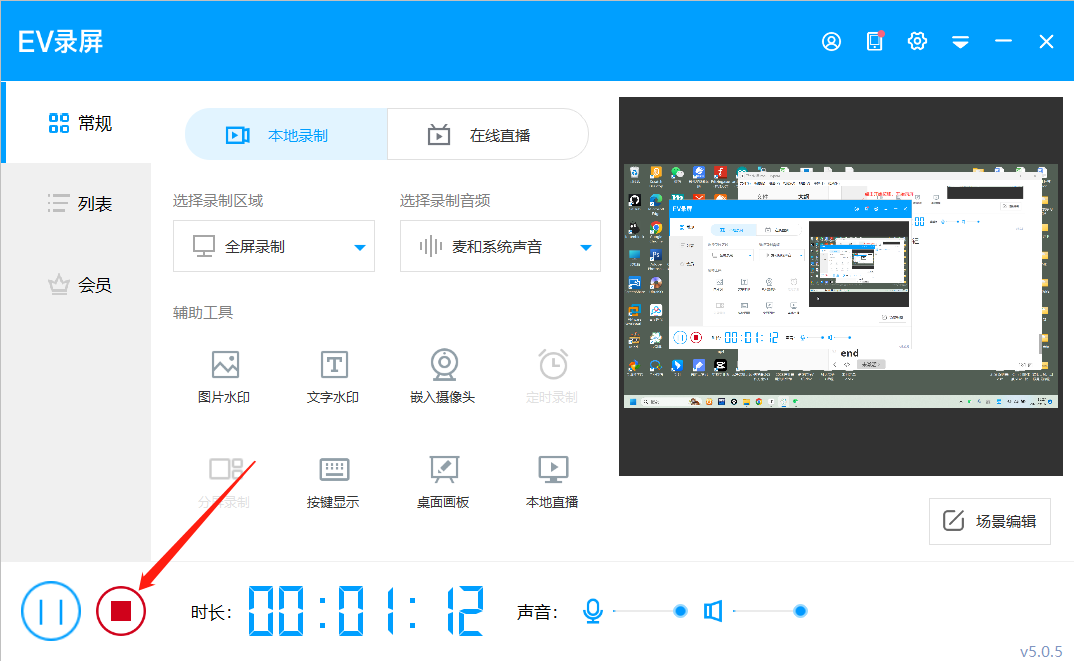Open the drop-down menu icon in title bar
Viewport: 1074px width, 661px height.
pyautogui.click(x=960, y=42)
